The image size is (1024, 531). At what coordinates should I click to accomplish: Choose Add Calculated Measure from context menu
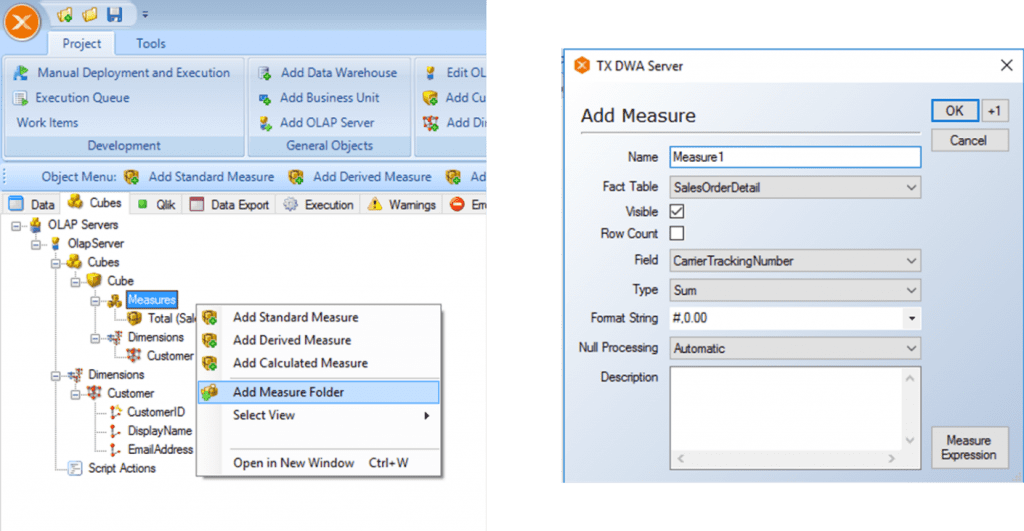(319, 363)
